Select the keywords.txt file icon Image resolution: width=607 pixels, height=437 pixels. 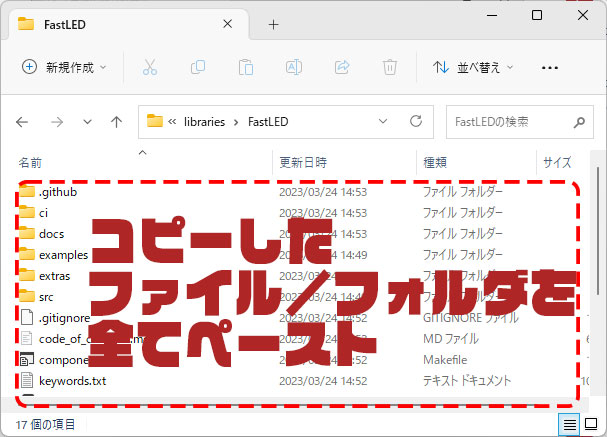[x=27, y=380]
